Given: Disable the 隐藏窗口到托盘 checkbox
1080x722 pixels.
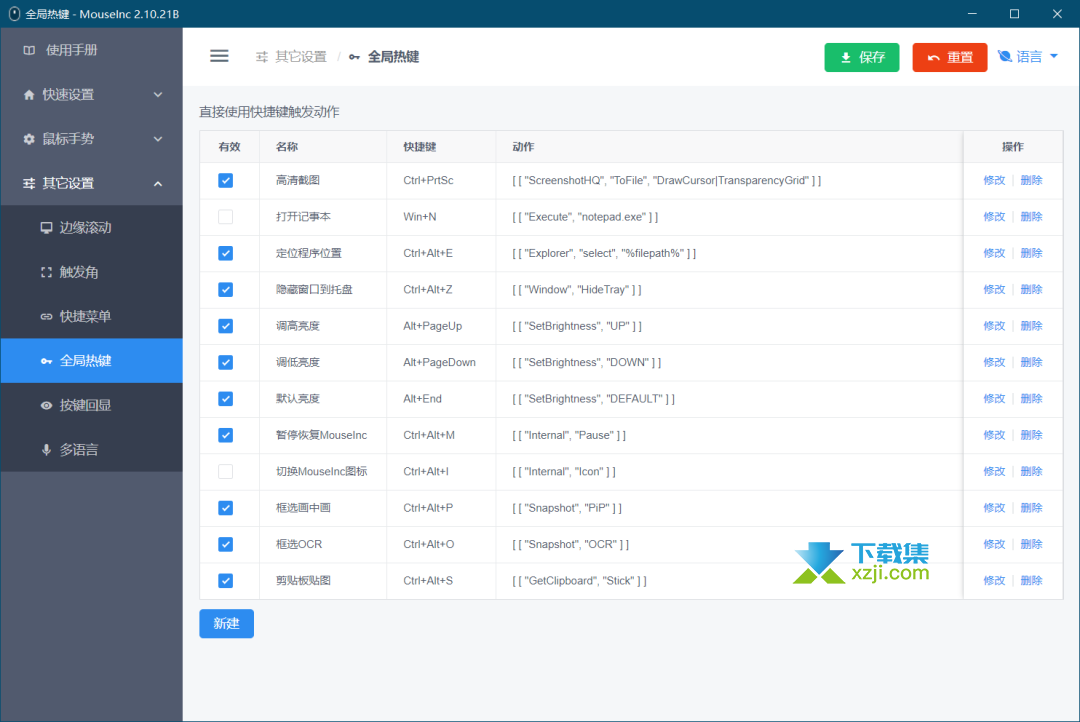Looking at the screenshot, I should pyautogui.click(x=225, y=290).
